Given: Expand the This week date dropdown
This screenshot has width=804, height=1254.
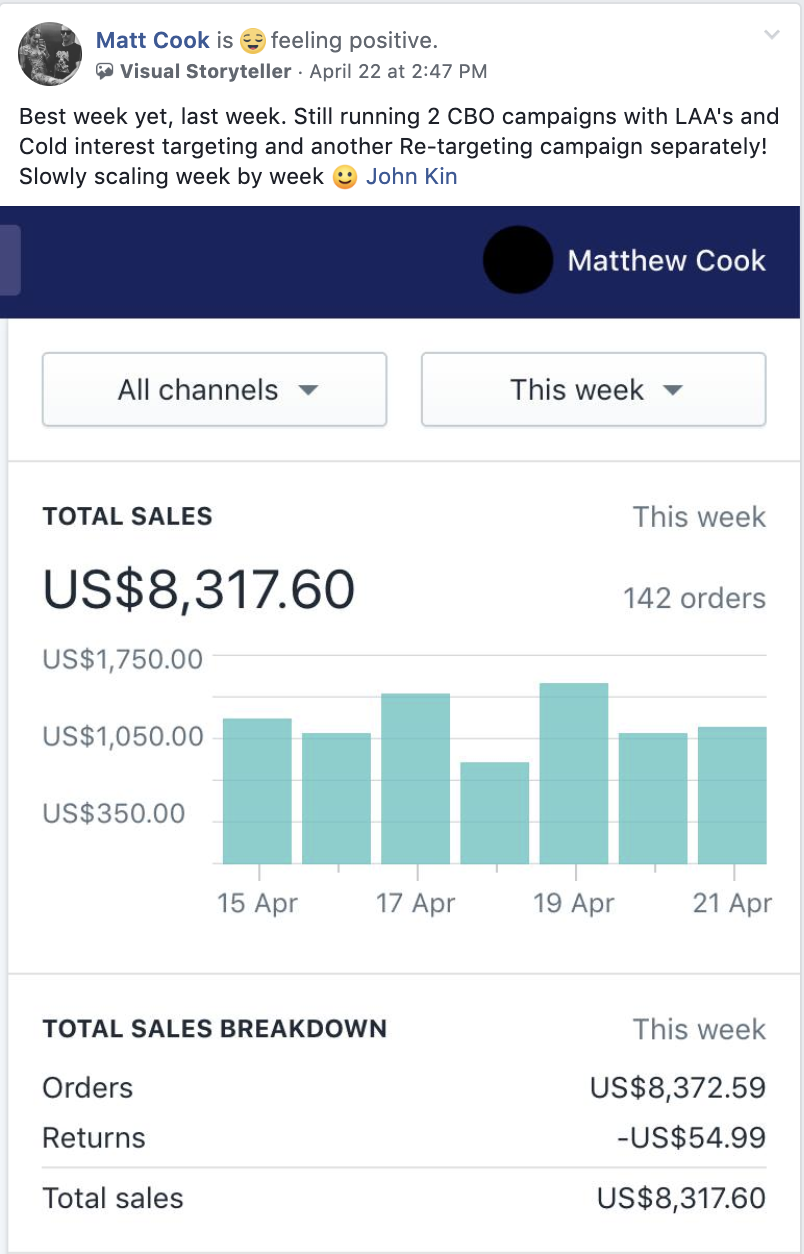Looking at the screenshot, I should pos(594,389).
